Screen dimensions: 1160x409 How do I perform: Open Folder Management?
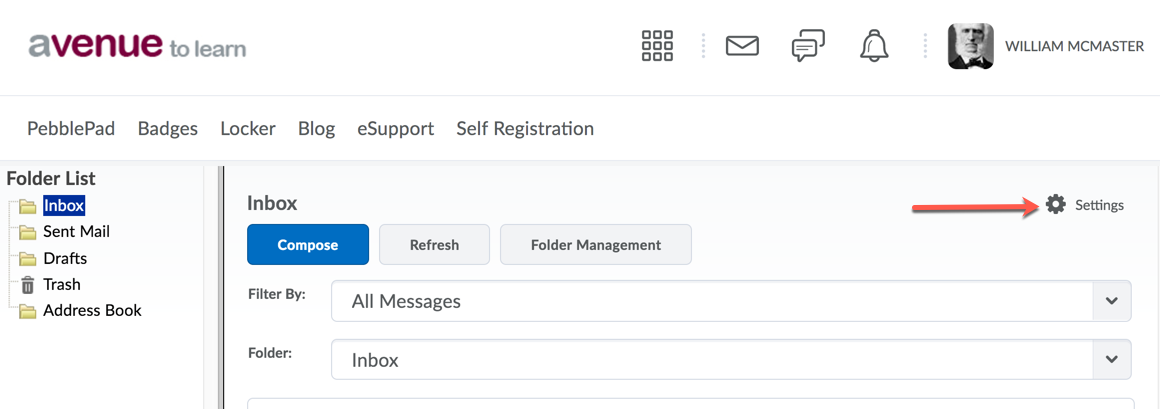point(596,245)
